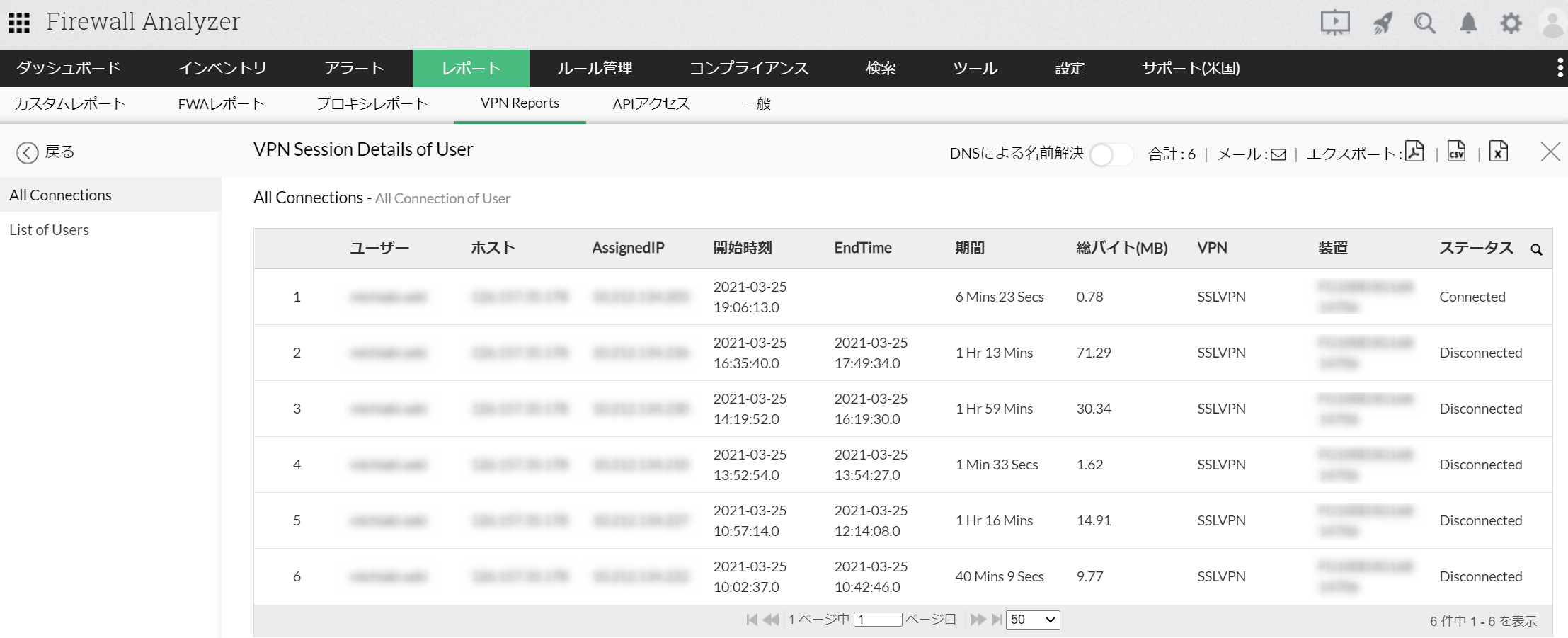Open the notifications bell
This screenshot has height=638, width=1568.
[x=1468, y=23]
